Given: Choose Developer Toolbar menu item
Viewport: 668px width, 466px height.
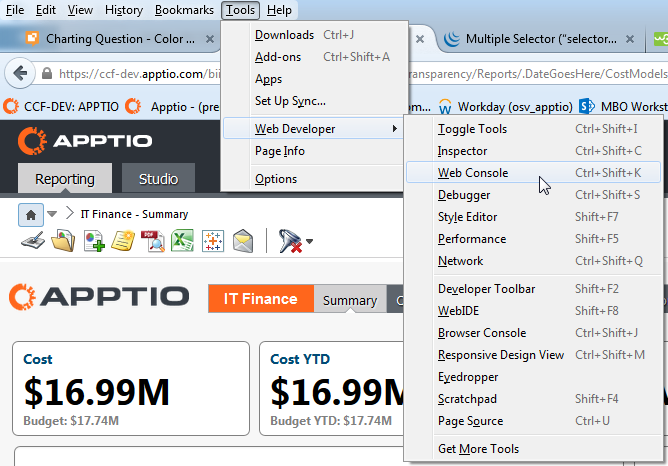Looking at the screenshot, I should (x=533, y=289).
